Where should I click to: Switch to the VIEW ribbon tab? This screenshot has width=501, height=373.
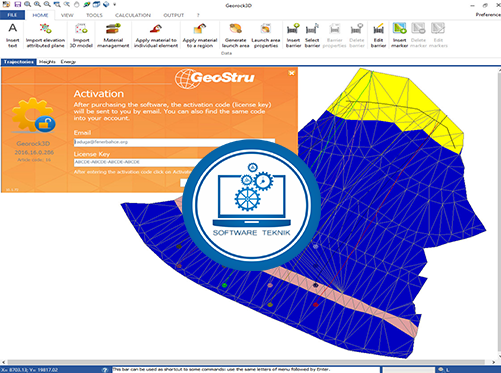[x=67, y=15]
